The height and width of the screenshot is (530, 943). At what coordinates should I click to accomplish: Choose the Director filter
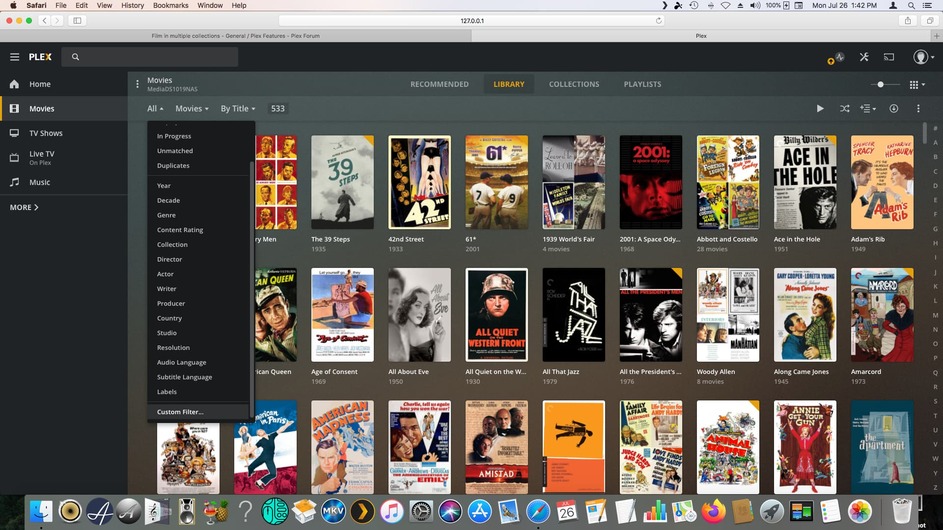click(198, 259)
